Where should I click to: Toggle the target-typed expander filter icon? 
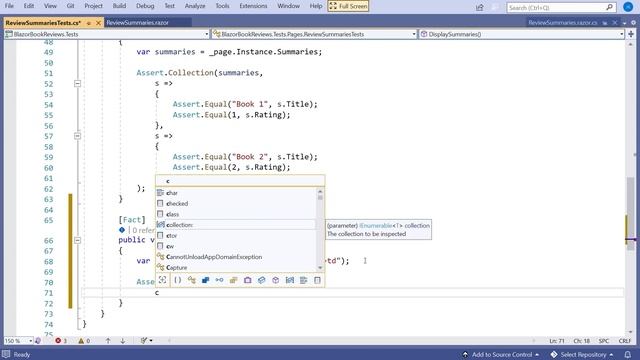click(x=162, y=280)
